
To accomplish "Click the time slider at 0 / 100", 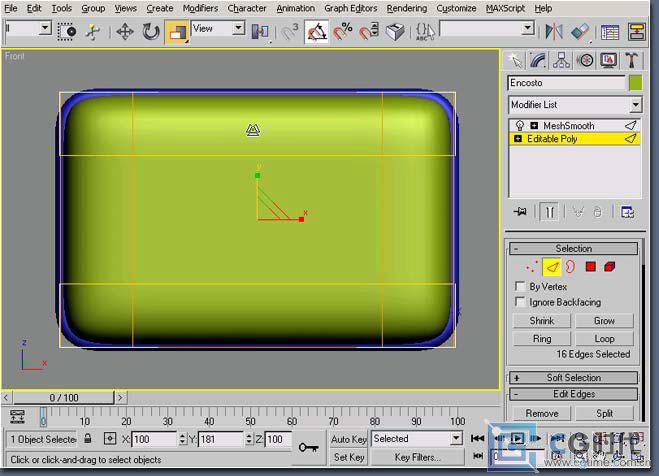I will click(63, 397).
